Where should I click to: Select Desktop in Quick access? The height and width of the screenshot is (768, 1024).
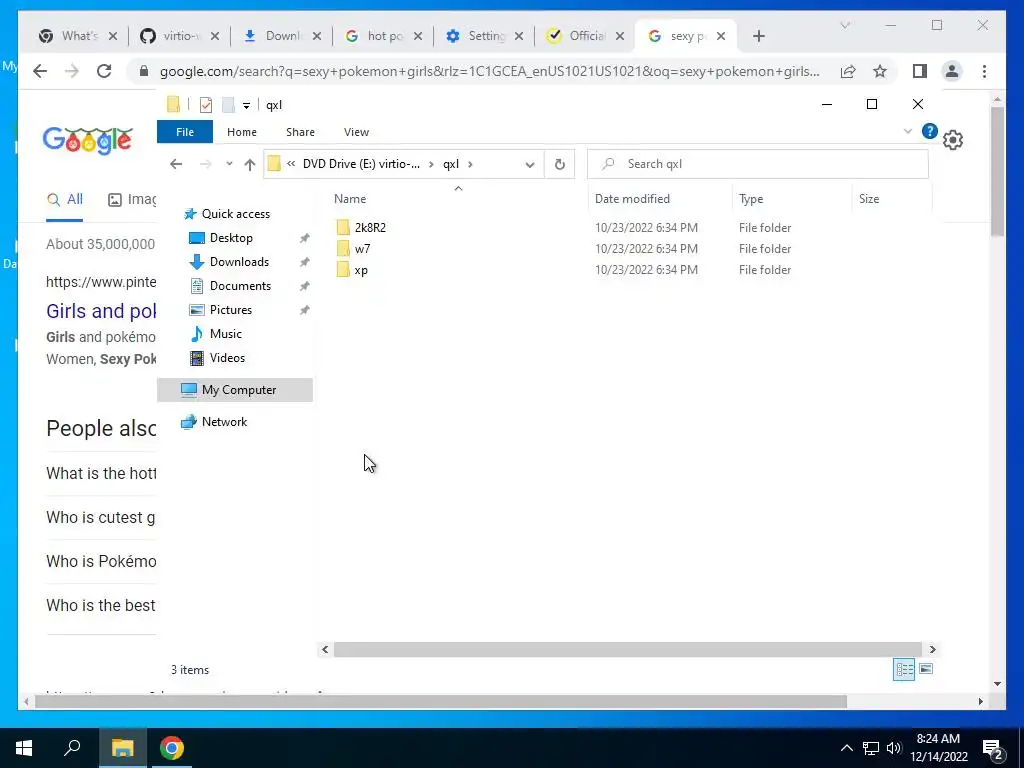click(x=231, y=238)
